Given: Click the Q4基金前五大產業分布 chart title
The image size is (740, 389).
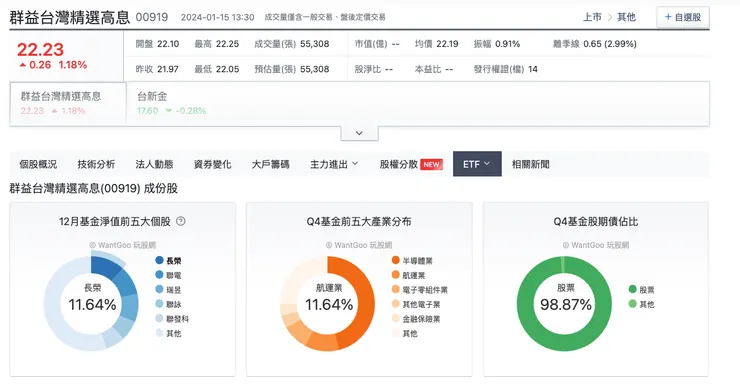Looking at the screenshot, I should pos(359,221).
